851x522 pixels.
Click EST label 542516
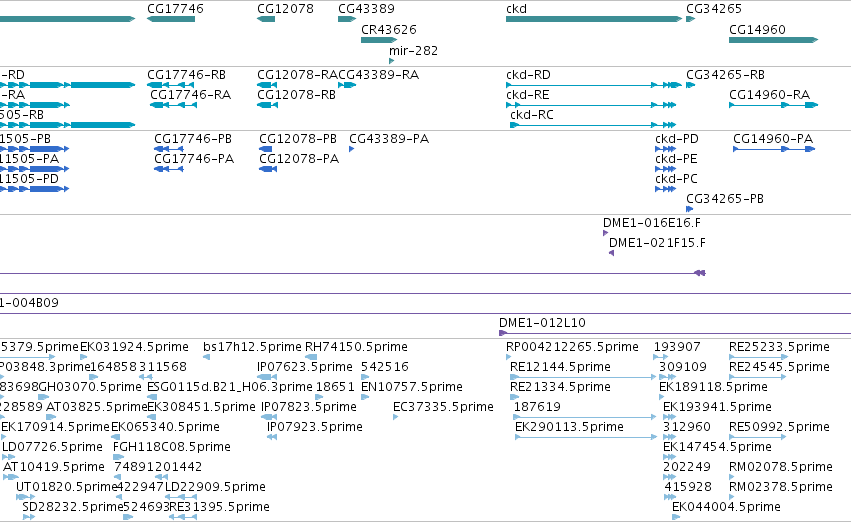click(384, 366)
